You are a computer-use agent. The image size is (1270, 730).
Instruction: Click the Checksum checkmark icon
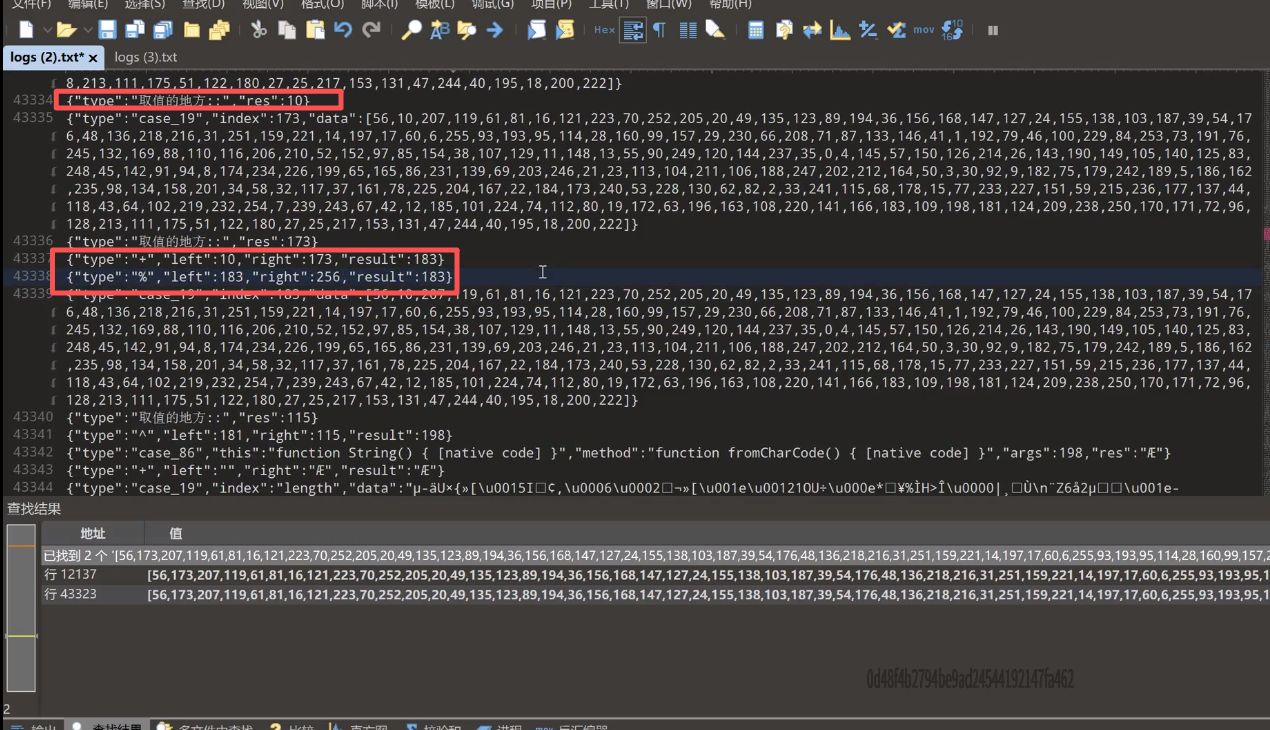pyautogui.click(x=896, y=30)
